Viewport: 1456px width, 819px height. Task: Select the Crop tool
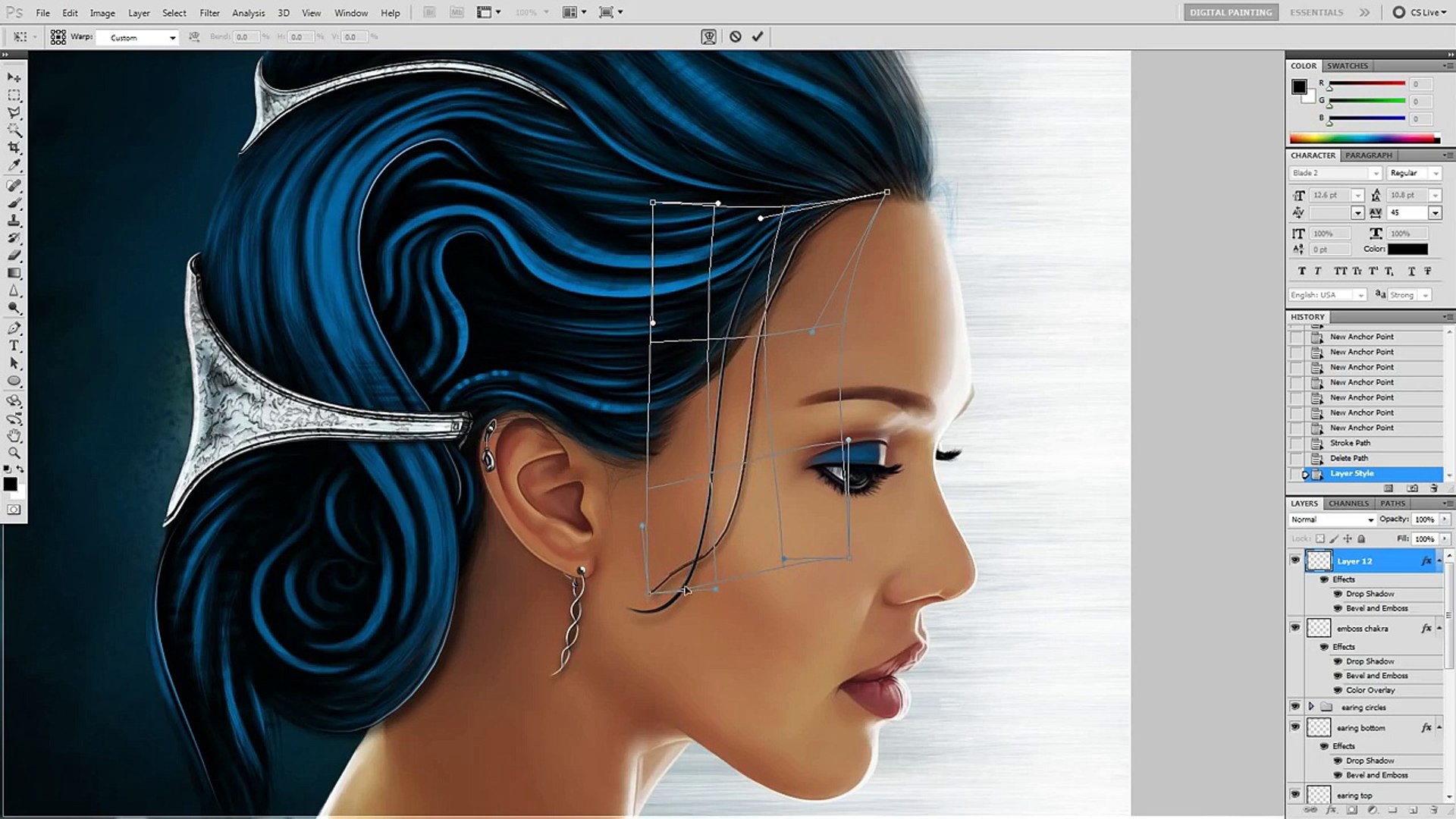click(14, 148)
